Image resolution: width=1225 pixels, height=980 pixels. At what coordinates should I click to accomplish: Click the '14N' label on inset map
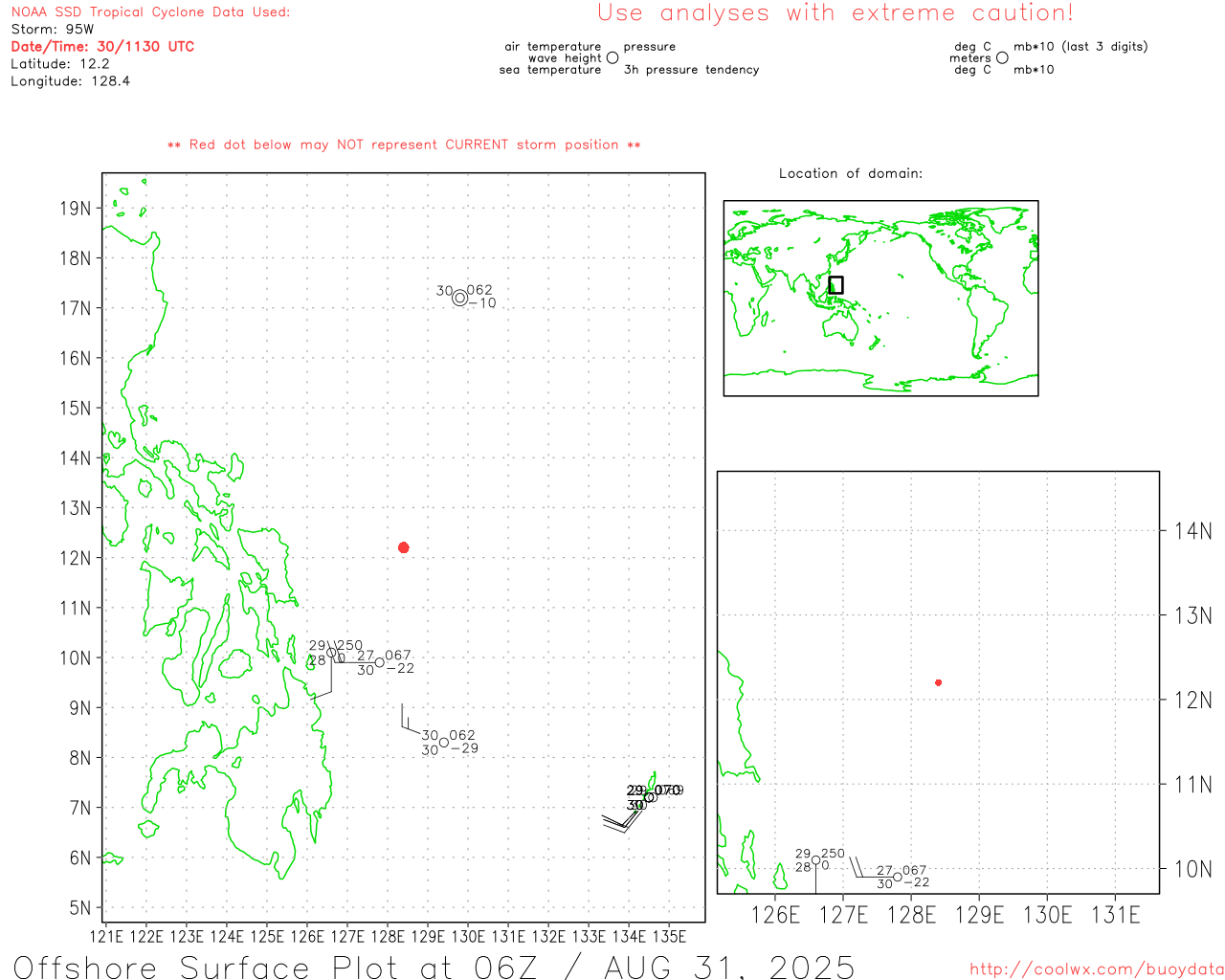1193,531
